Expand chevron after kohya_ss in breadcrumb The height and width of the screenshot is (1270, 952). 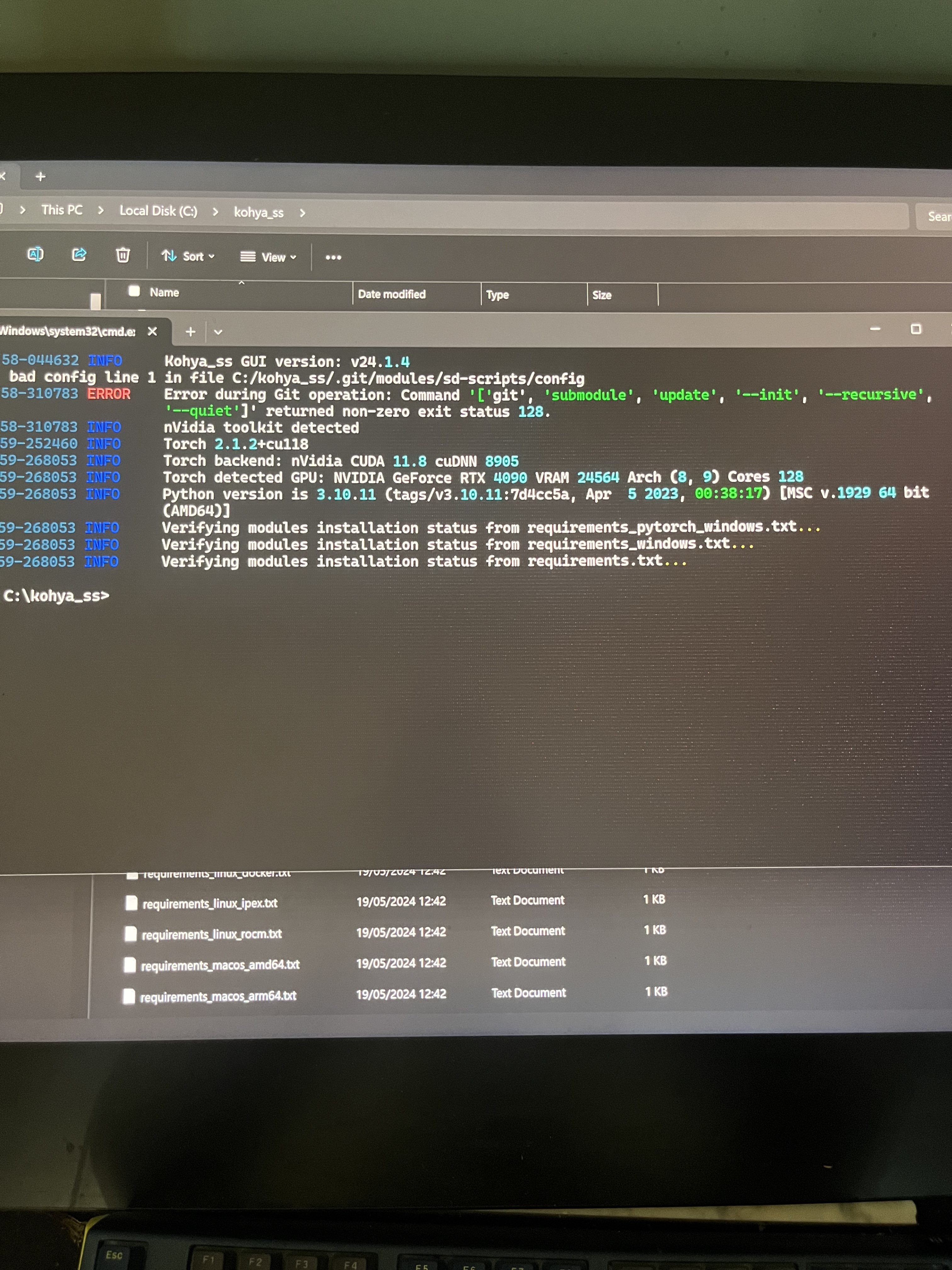coord(303,213)
